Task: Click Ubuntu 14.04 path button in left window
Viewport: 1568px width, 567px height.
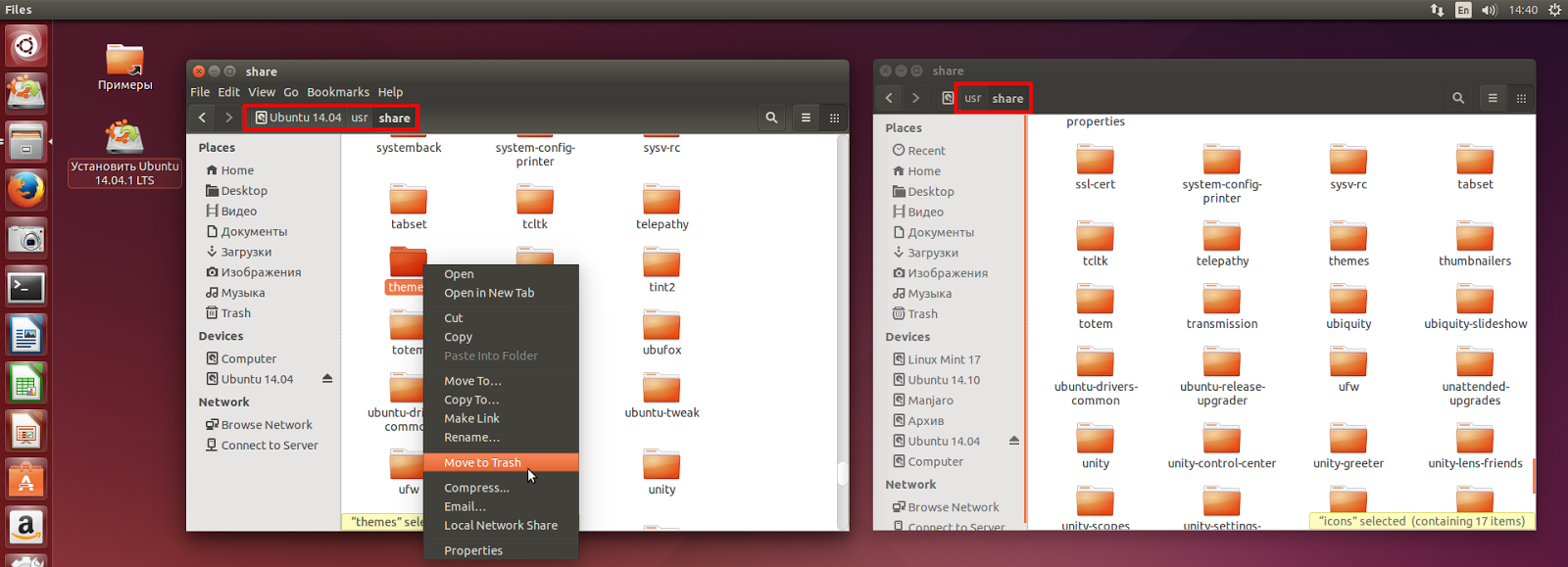Action: point(298,118)
